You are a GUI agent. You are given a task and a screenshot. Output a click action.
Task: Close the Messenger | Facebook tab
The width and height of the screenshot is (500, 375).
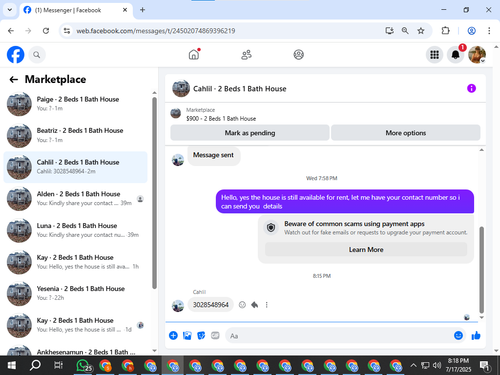pyautogui.click(x=125, y=10)
